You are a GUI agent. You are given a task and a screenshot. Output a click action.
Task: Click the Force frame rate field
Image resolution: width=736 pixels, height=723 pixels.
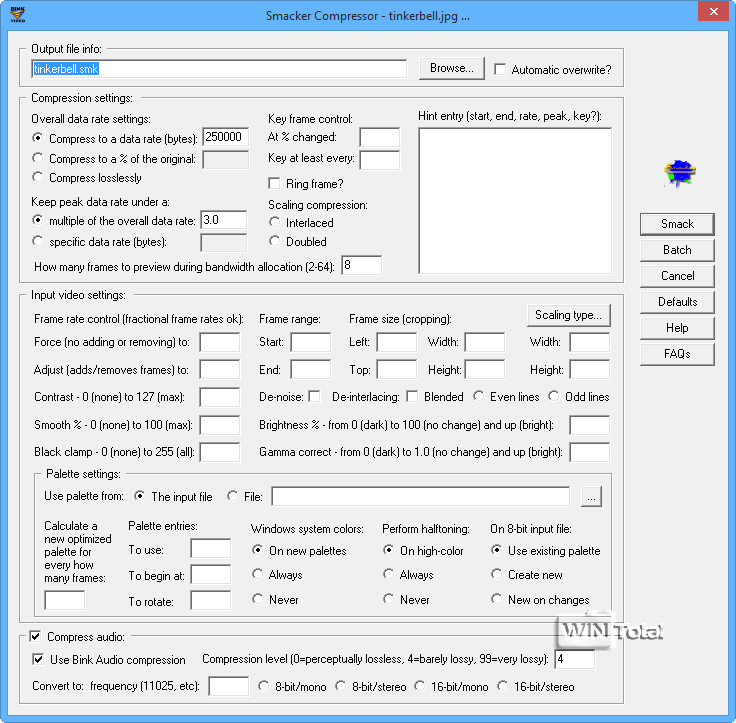point(220,342)
